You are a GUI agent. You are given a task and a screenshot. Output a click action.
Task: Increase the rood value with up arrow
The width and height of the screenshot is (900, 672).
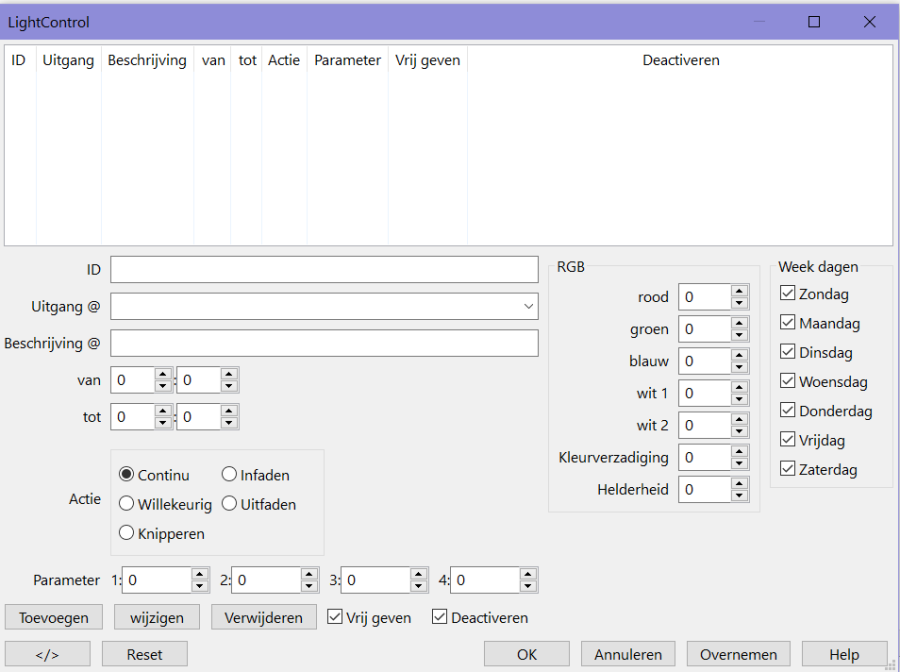pos(739,291)
